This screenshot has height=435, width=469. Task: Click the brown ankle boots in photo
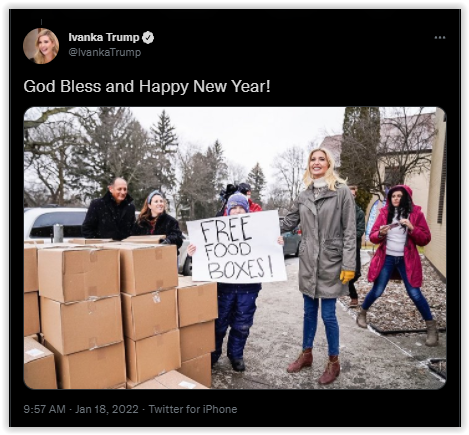pyautogui.click(x=313, y=365)
